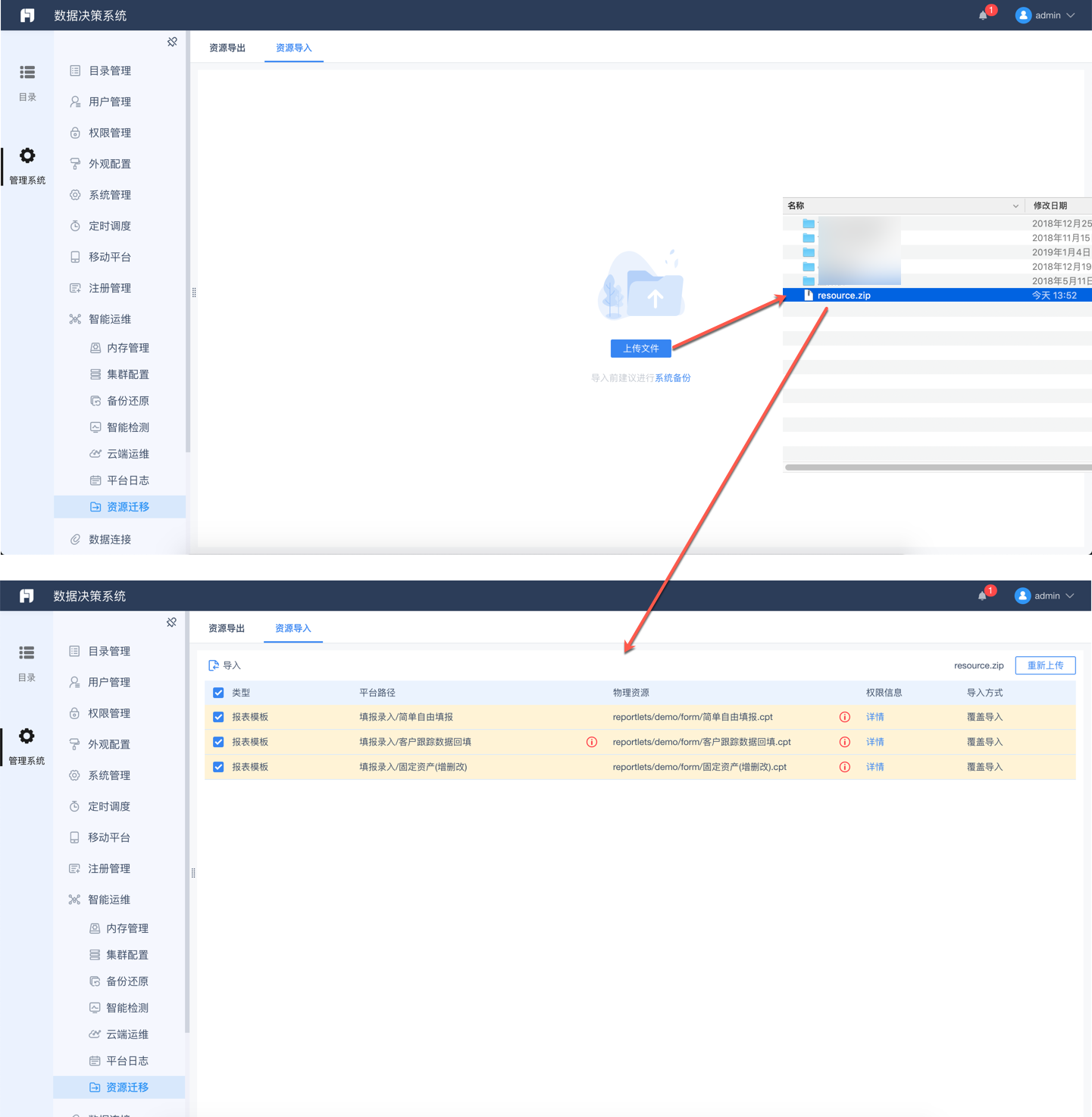Click the sidebar pin icon in the upload-page window
1092x1117 pixels.
point(172,42)
